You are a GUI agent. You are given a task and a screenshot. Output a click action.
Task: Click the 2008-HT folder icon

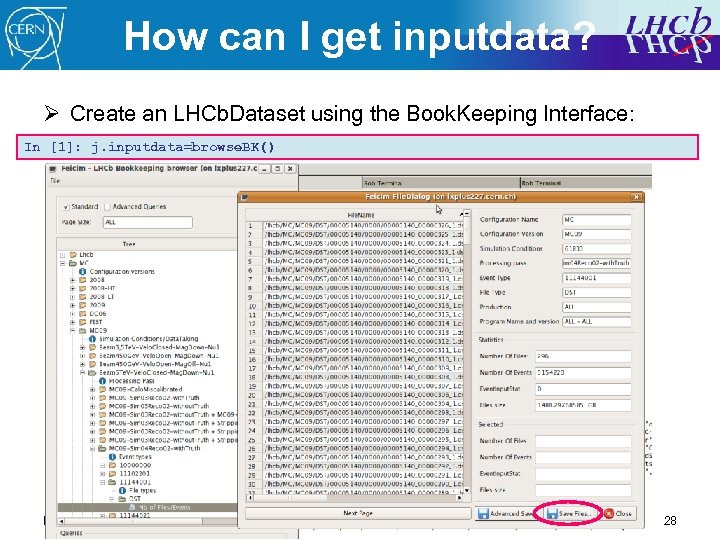(83, 288)
